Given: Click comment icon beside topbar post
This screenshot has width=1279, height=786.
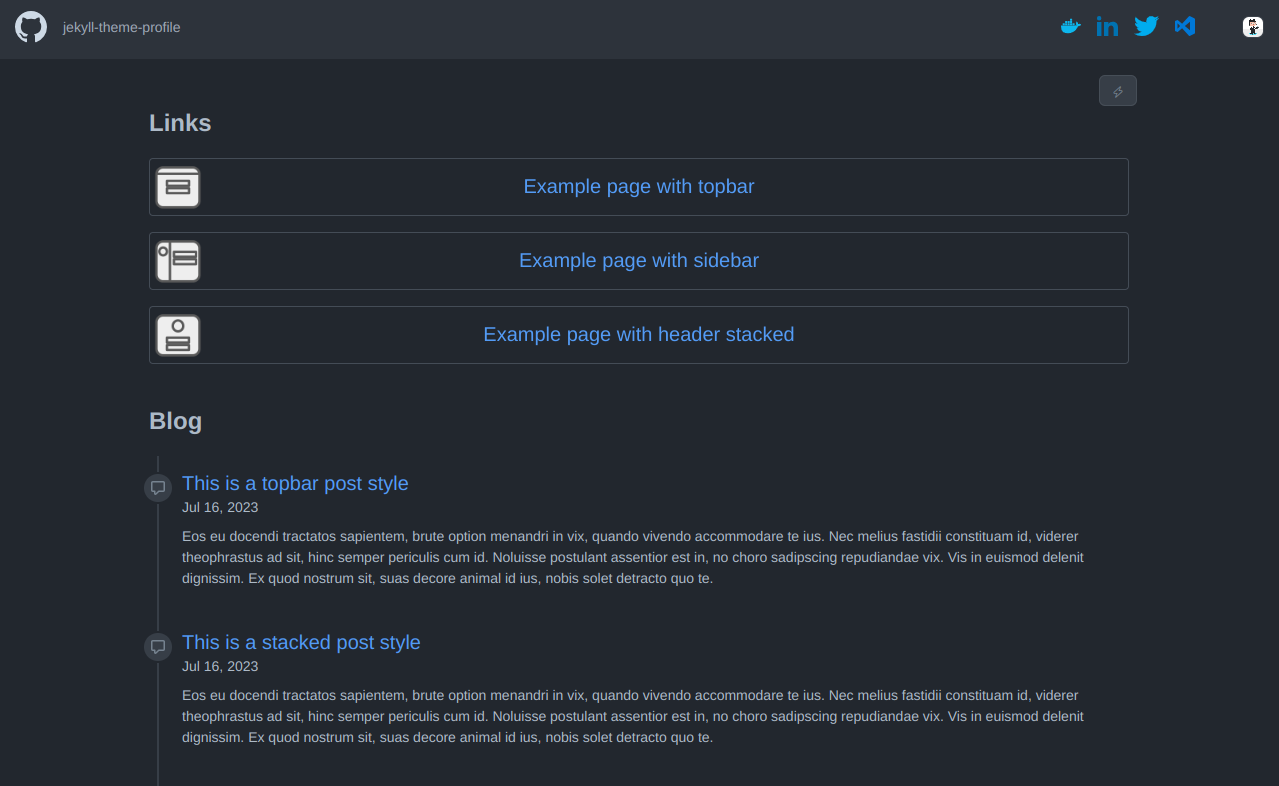Looking at the screenshot, I should (x=158, y=488).
